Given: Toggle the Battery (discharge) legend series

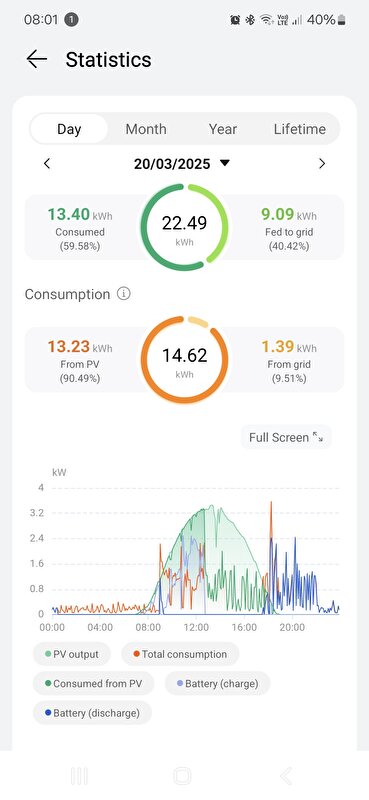Looking at the screenshot, I should point(92,713).
